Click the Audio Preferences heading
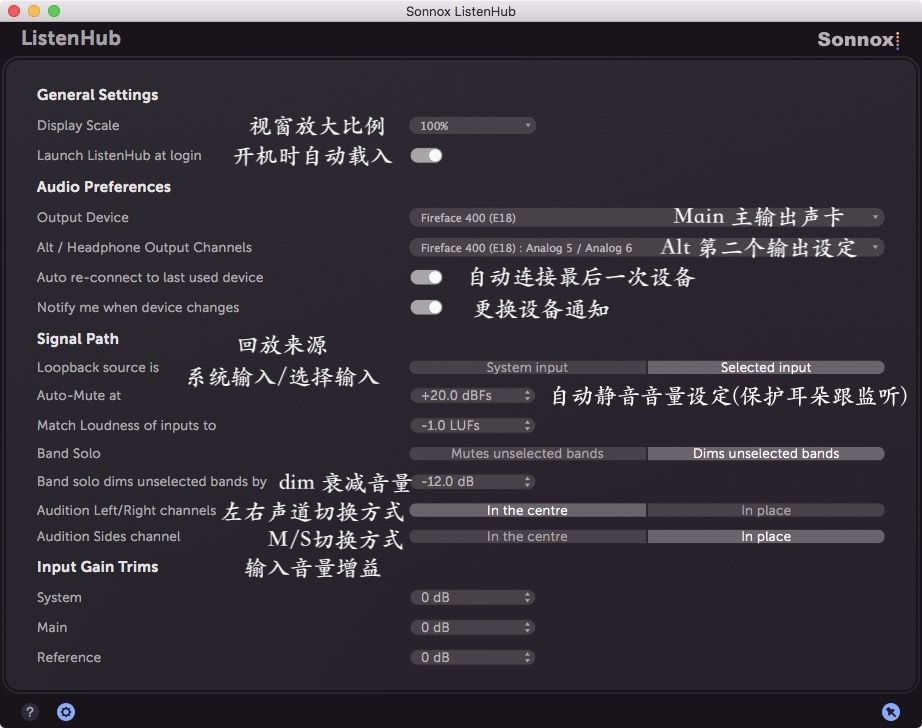This screenshot has height=728, width=922. tap(104, 187)
